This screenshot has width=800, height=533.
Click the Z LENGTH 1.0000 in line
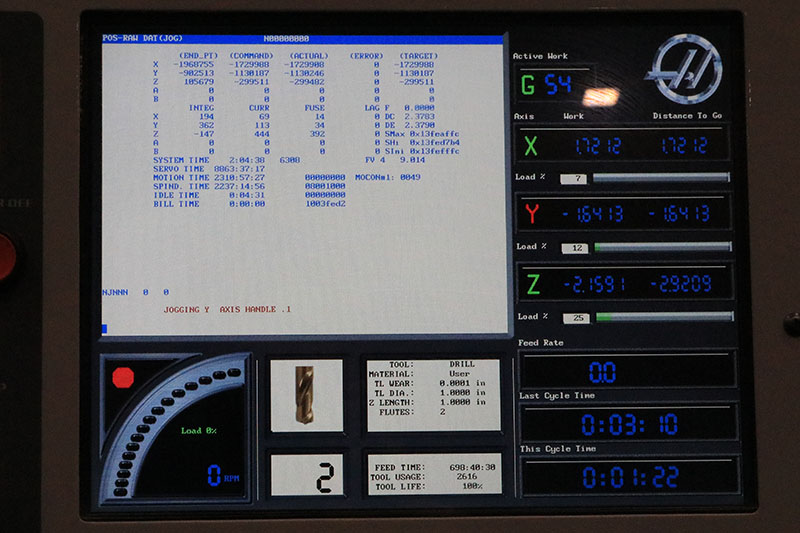click(x=427, y=402)
